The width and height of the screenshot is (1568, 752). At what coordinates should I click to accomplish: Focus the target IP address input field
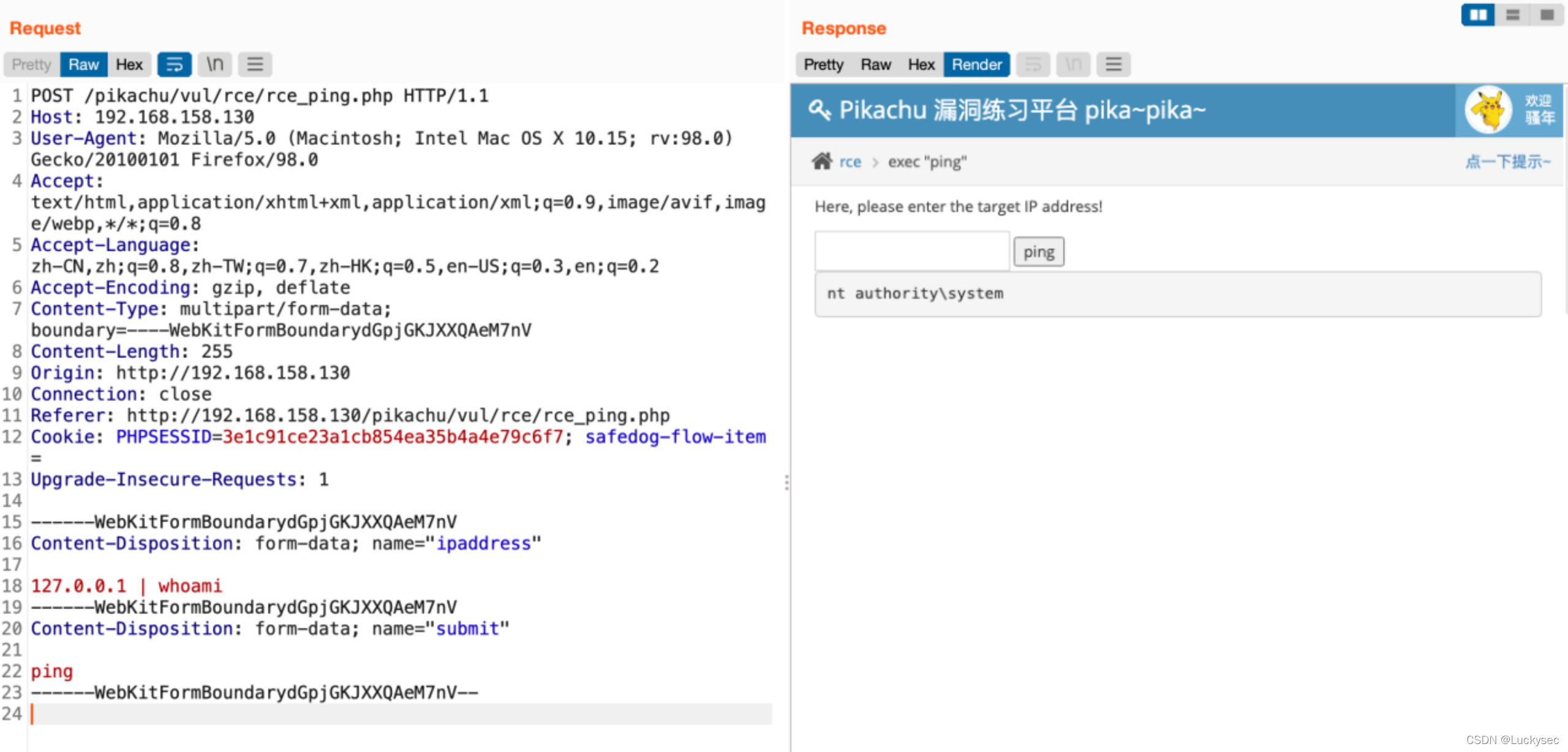tap(911, 251)
